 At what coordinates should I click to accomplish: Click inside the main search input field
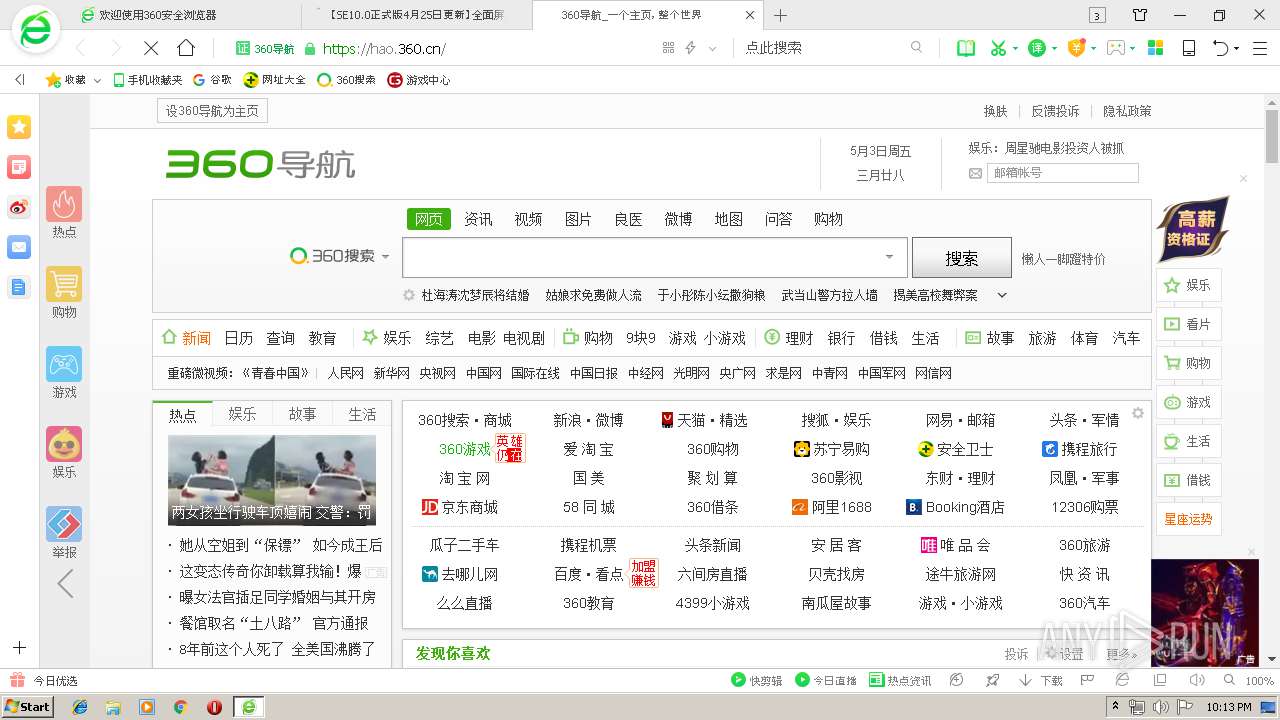coord(655,257)
